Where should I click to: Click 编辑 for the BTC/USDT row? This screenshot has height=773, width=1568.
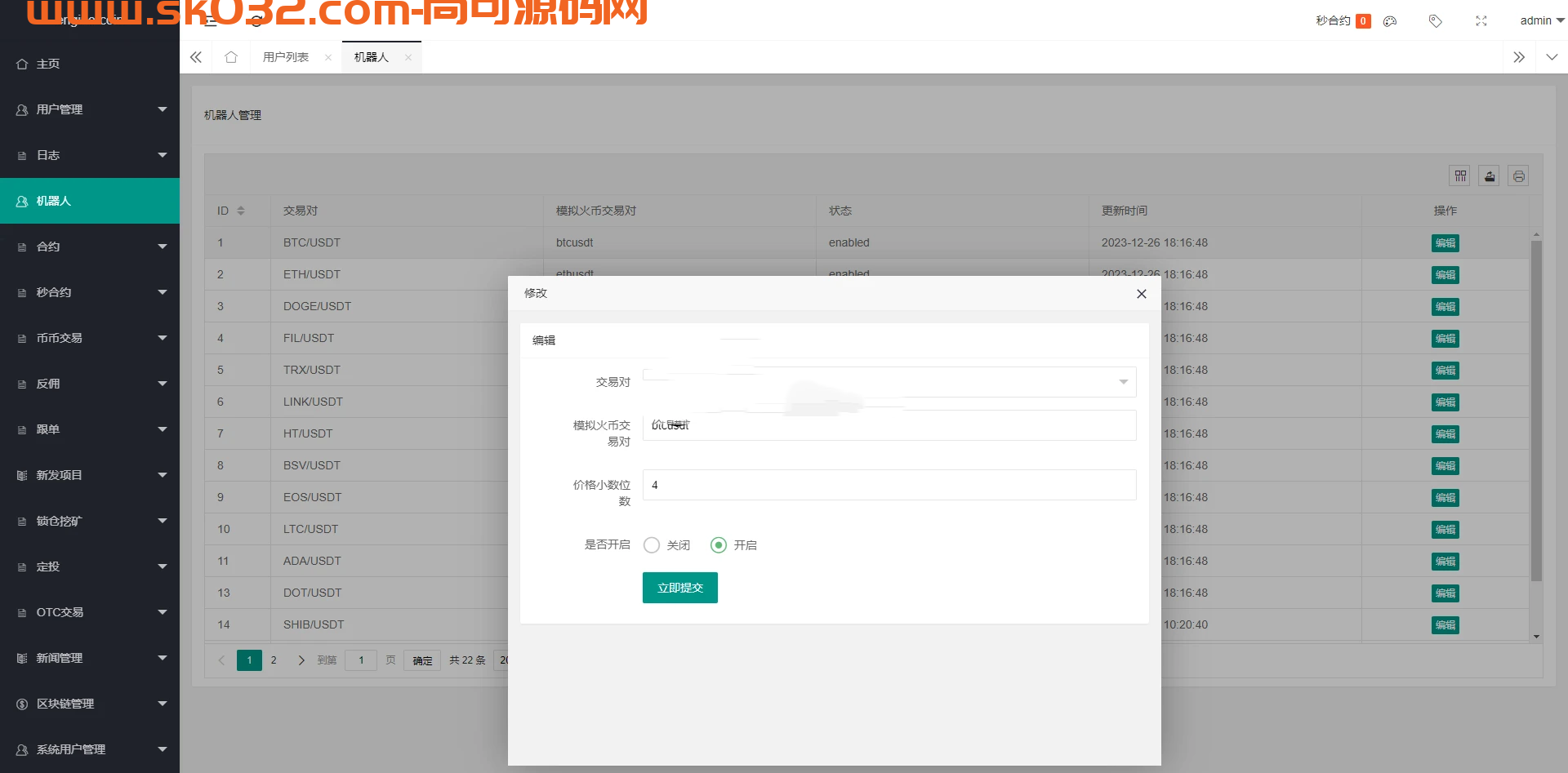(x=1445, y=243)
